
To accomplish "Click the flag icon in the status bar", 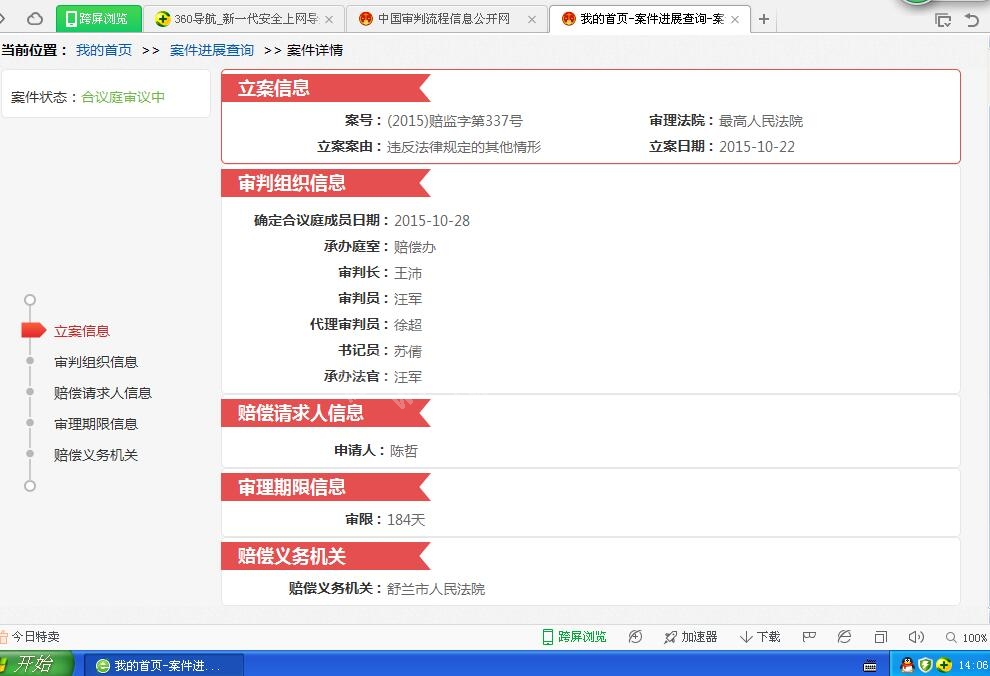I will (809, 637).
